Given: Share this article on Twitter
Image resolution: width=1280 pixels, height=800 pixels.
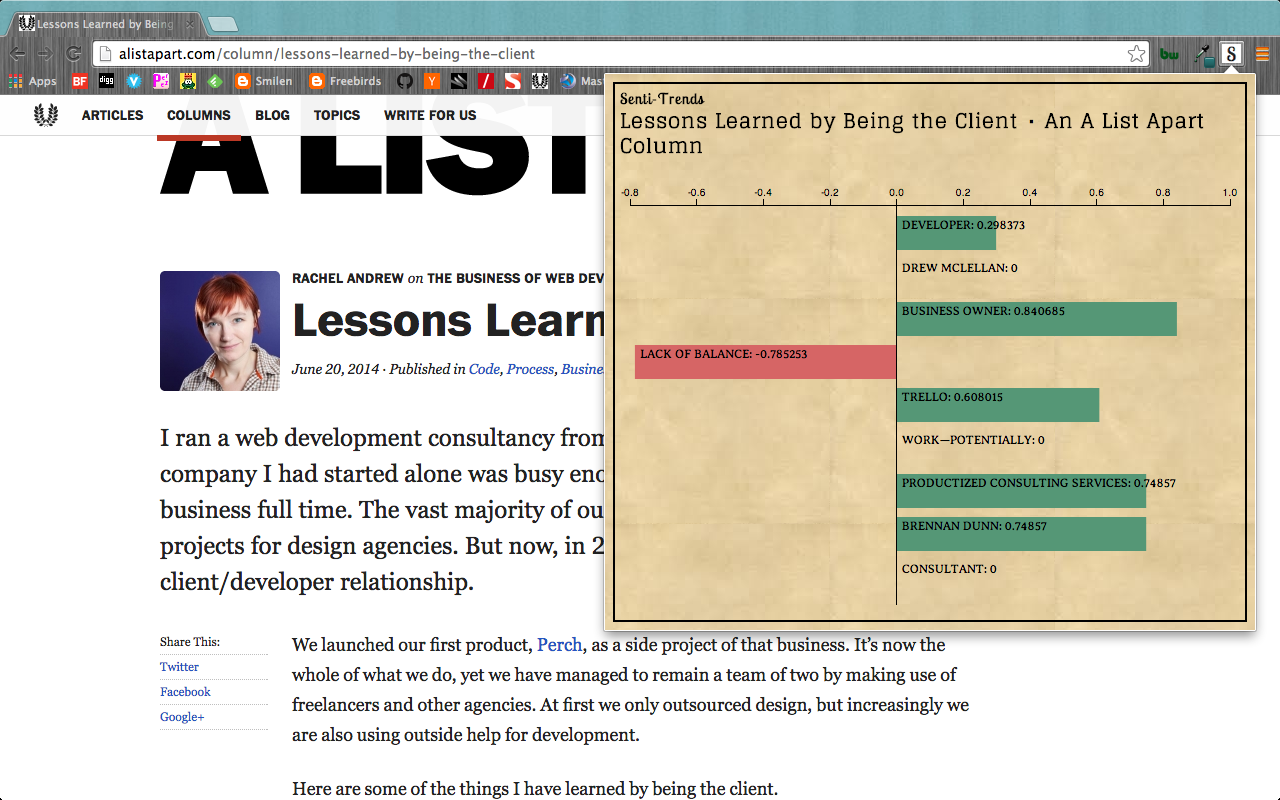Looking at the screenshot, I should 179,667.
